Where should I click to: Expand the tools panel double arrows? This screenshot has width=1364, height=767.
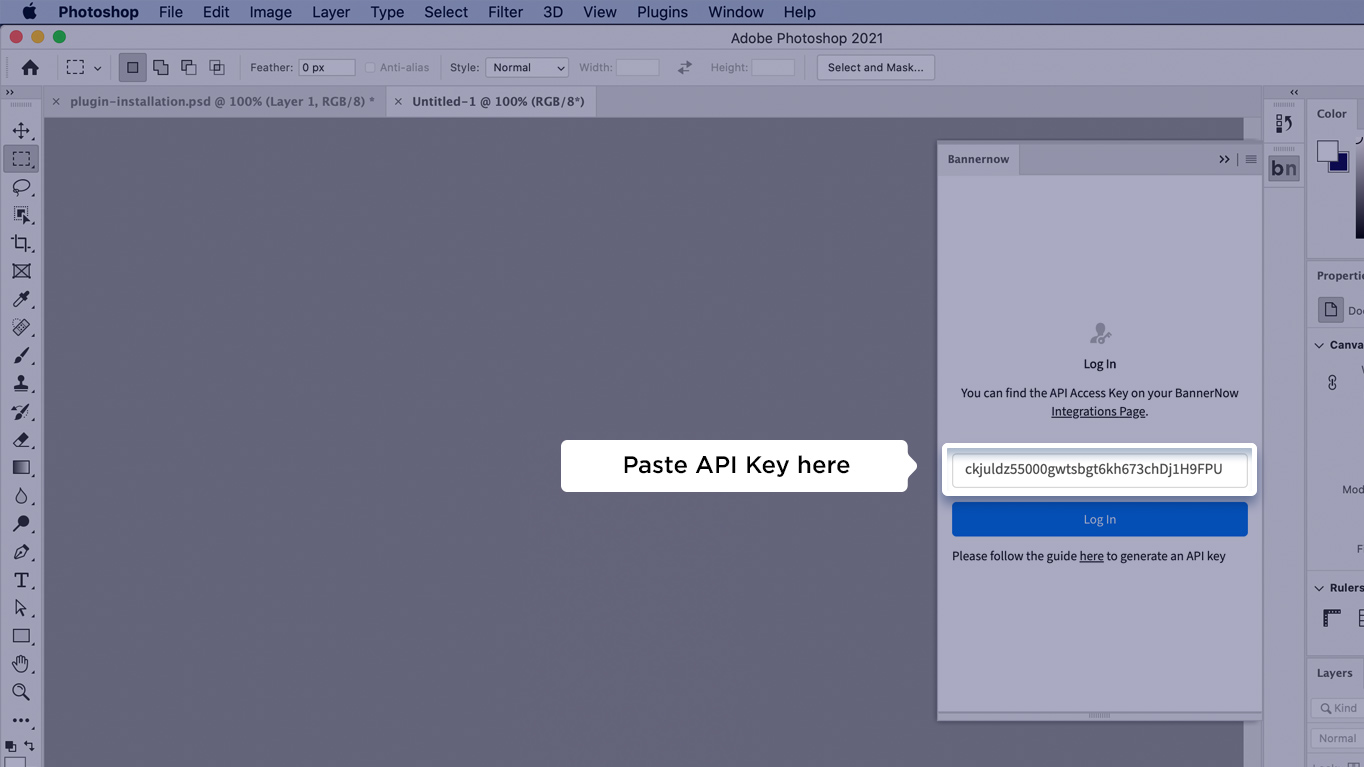point(10,92)
